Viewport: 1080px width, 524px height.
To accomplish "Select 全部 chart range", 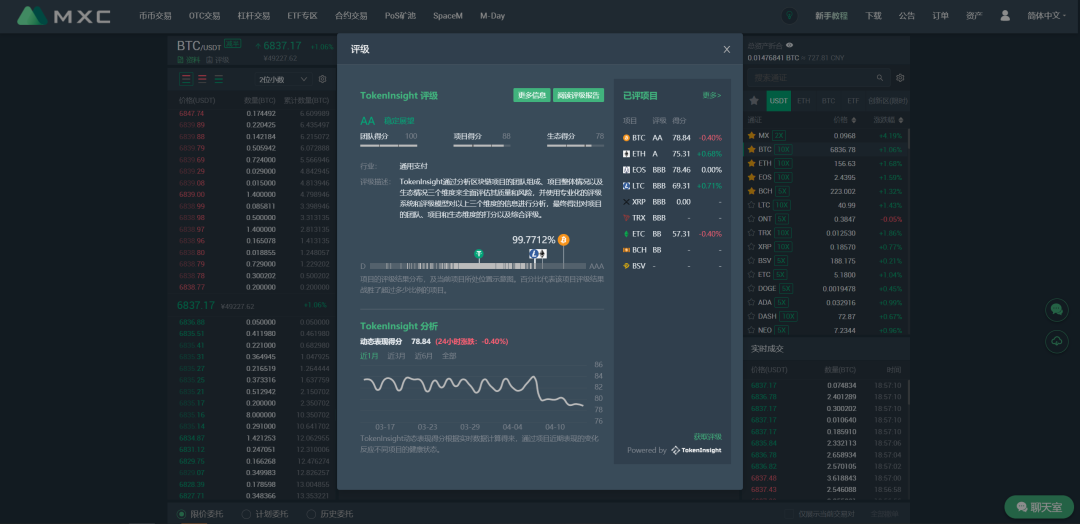I will pyautogui.click(x=449, y=356).
